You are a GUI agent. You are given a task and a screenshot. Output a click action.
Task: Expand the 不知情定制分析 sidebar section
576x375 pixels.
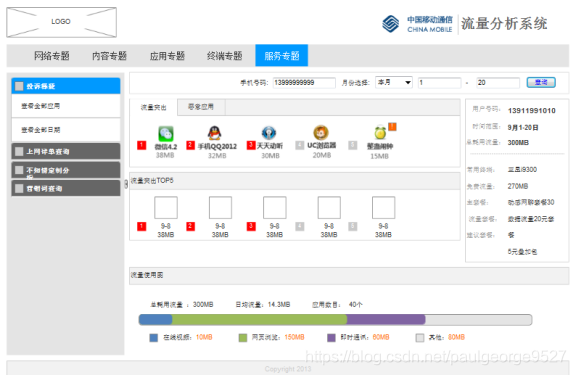(x=66, y=170)
